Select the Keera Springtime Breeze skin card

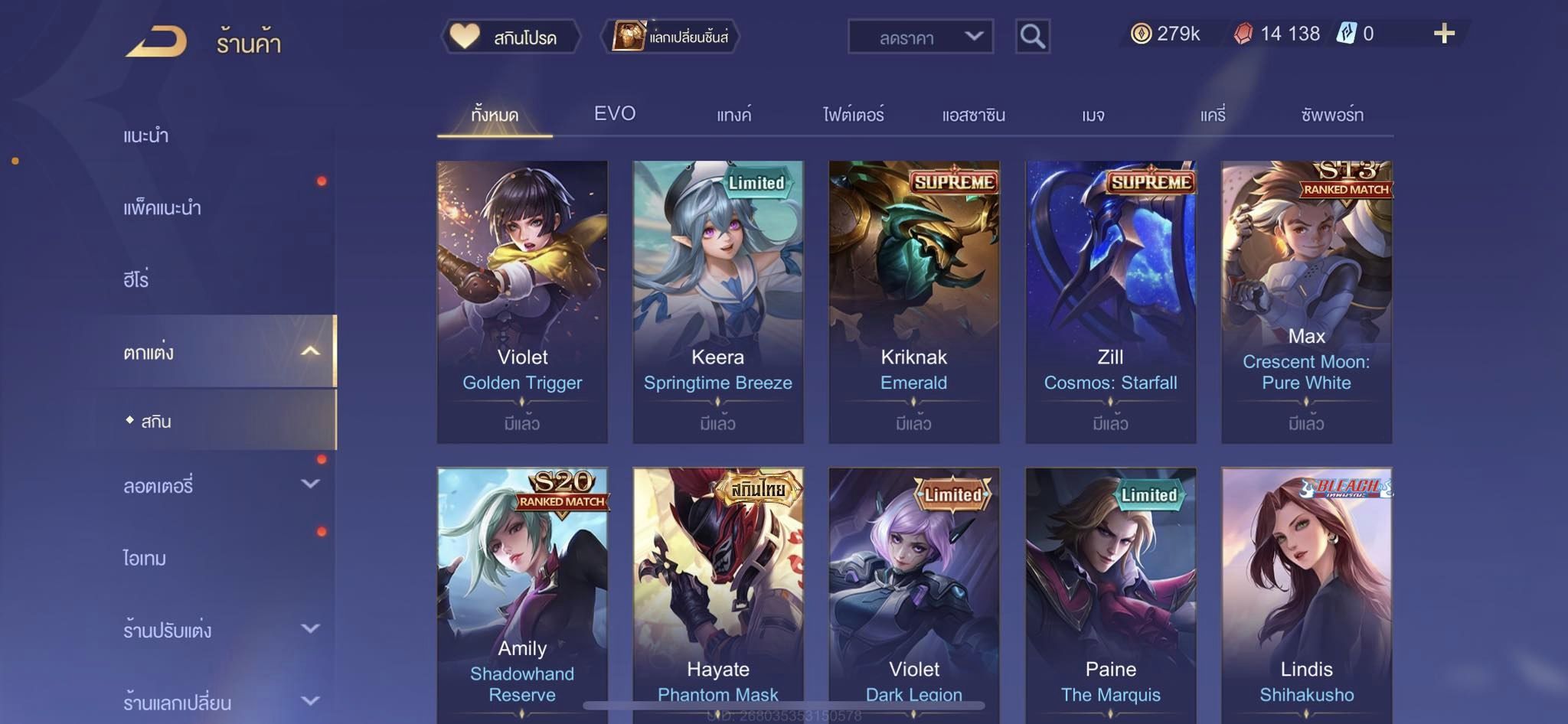[x=718, y=302]
